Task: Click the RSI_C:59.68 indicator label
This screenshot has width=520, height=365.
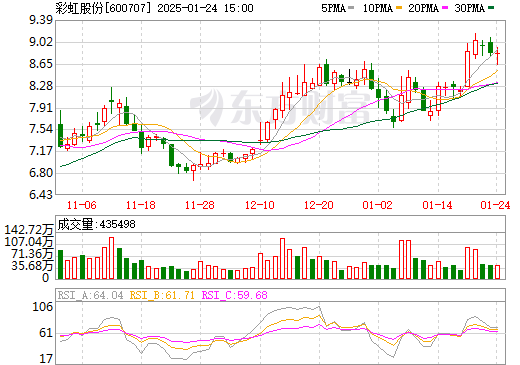Action: click(x=235, y=295)
